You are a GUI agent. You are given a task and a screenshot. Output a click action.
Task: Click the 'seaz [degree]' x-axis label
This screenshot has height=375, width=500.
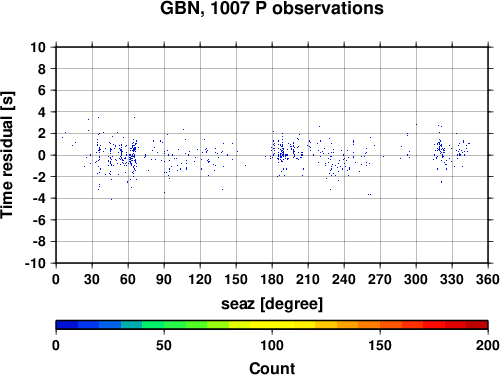pos(272,304)
